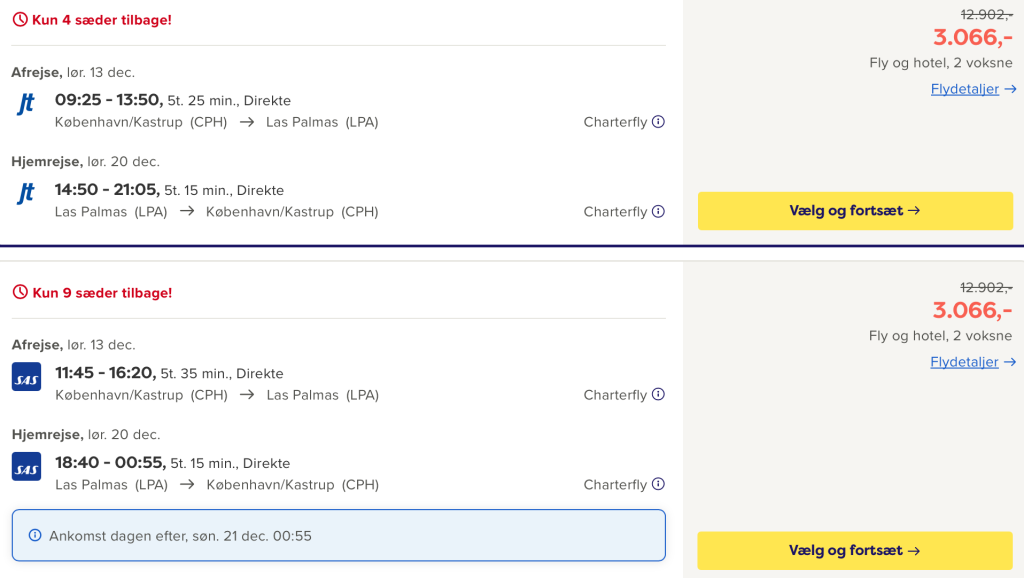Open Flydetaljer for the Jettime flight option
Screen dimensions: 1024x578
(965, 89)
